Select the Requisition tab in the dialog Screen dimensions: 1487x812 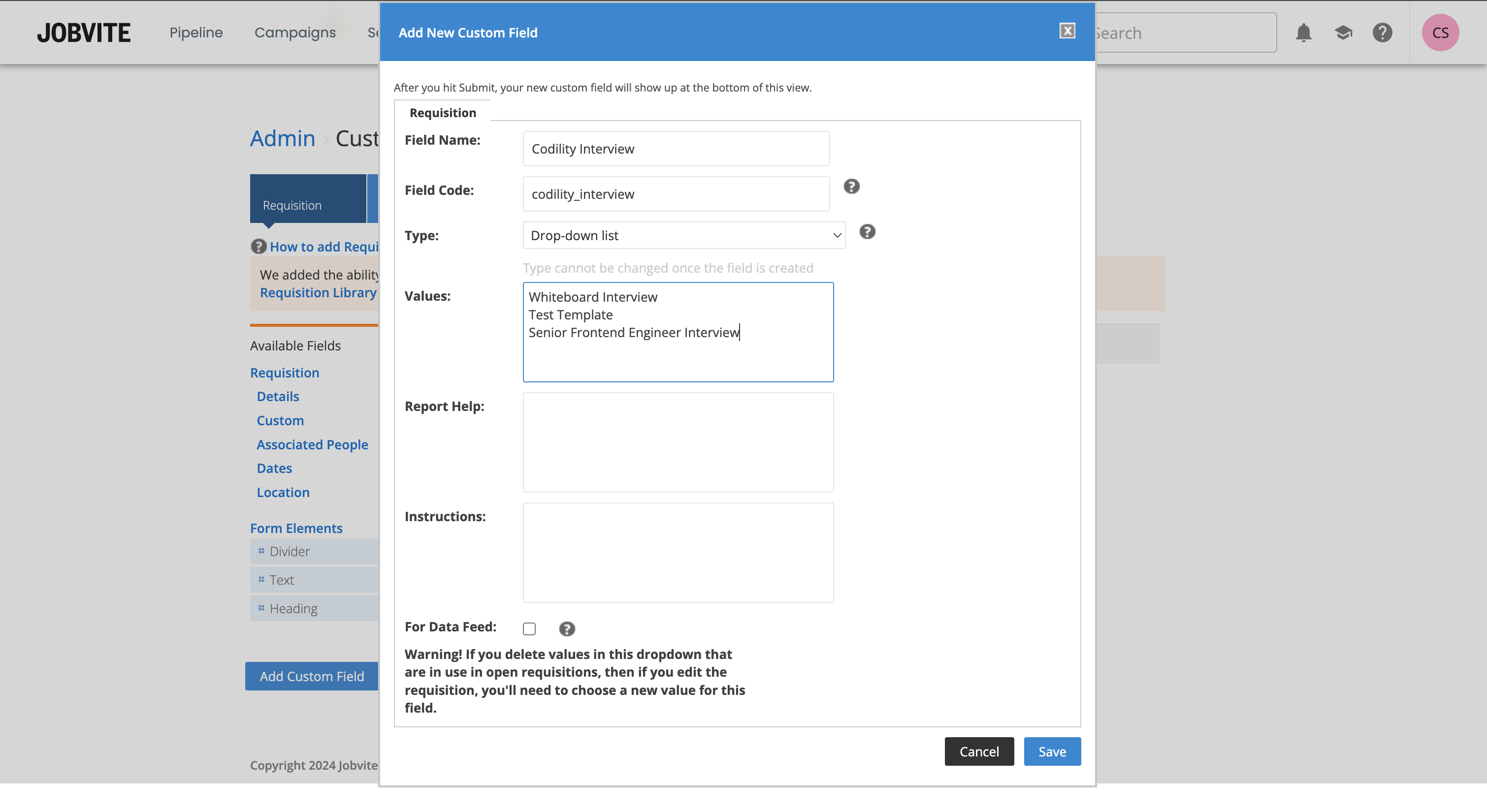coord(443,113)
